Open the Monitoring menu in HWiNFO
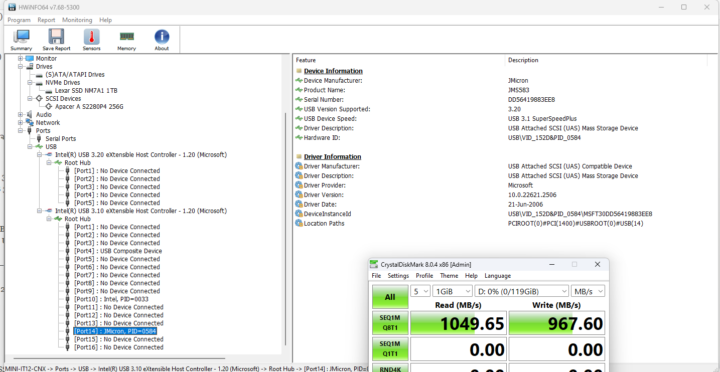This screenshot has height=372, width=720. coord(77,20)
